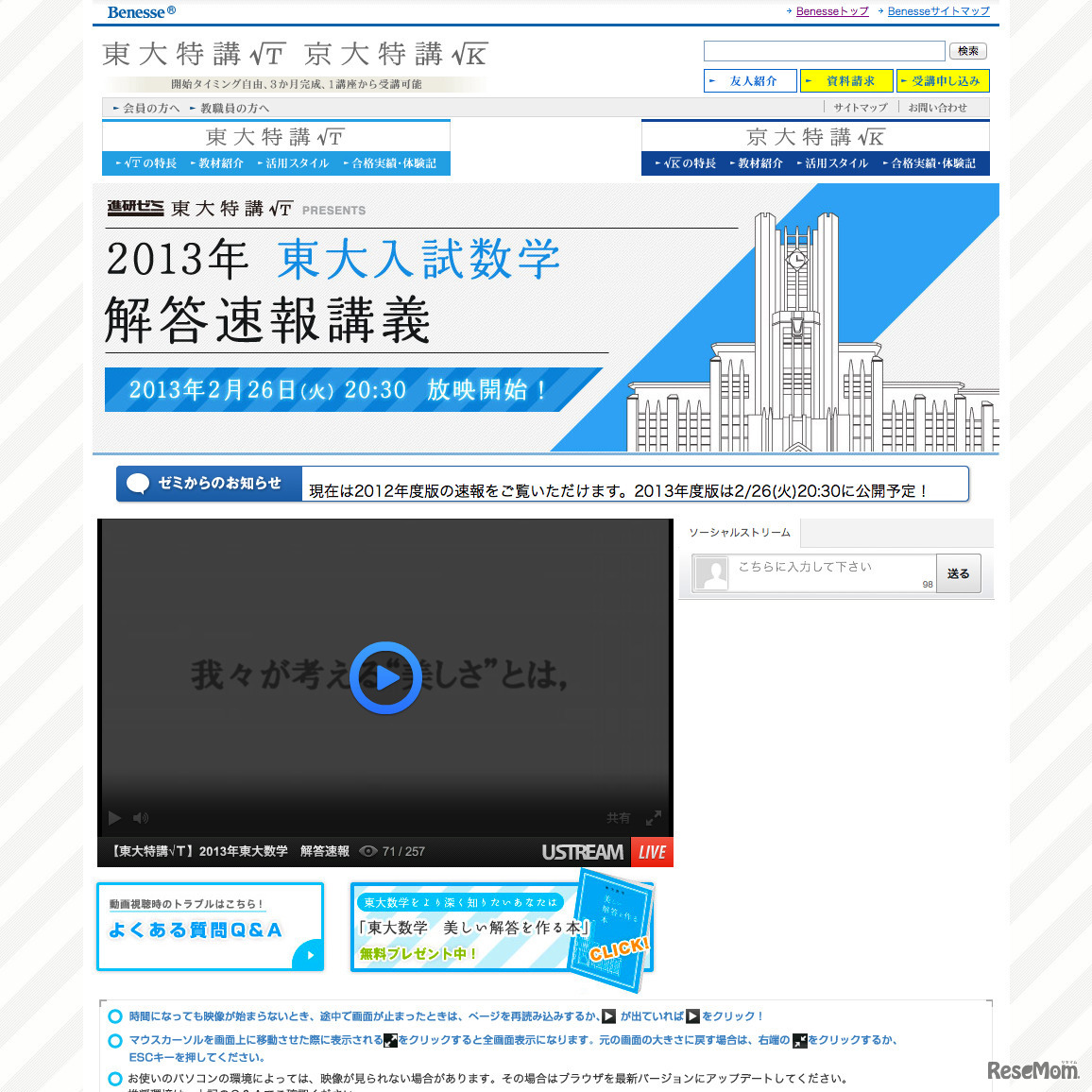This screenshot has height=1092, width=1092.
Task: Click the avatar icon in the social stream panel
Action: tap(711, 573)
